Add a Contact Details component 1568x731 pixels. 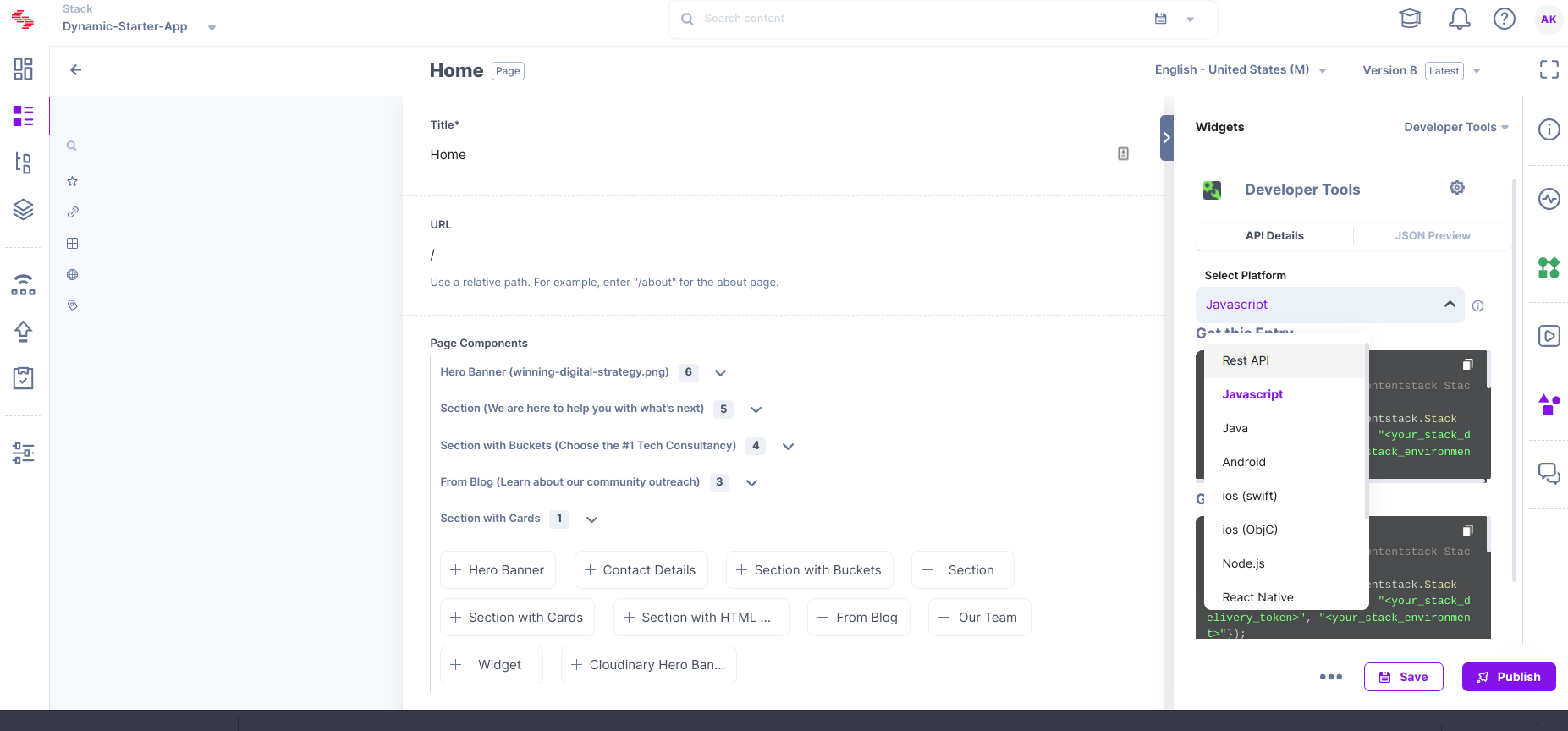pyautogui.click(x=641, y=570)
